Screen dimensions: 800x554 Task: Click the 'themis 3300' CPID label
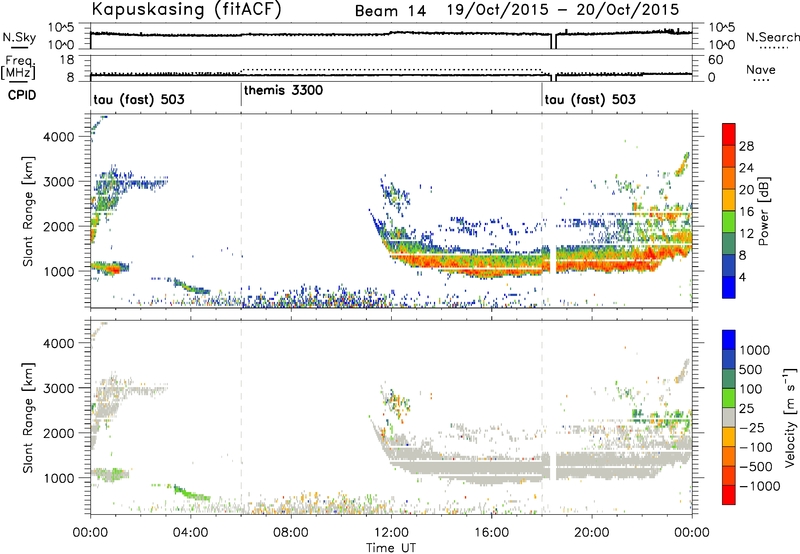coord(283,91)
